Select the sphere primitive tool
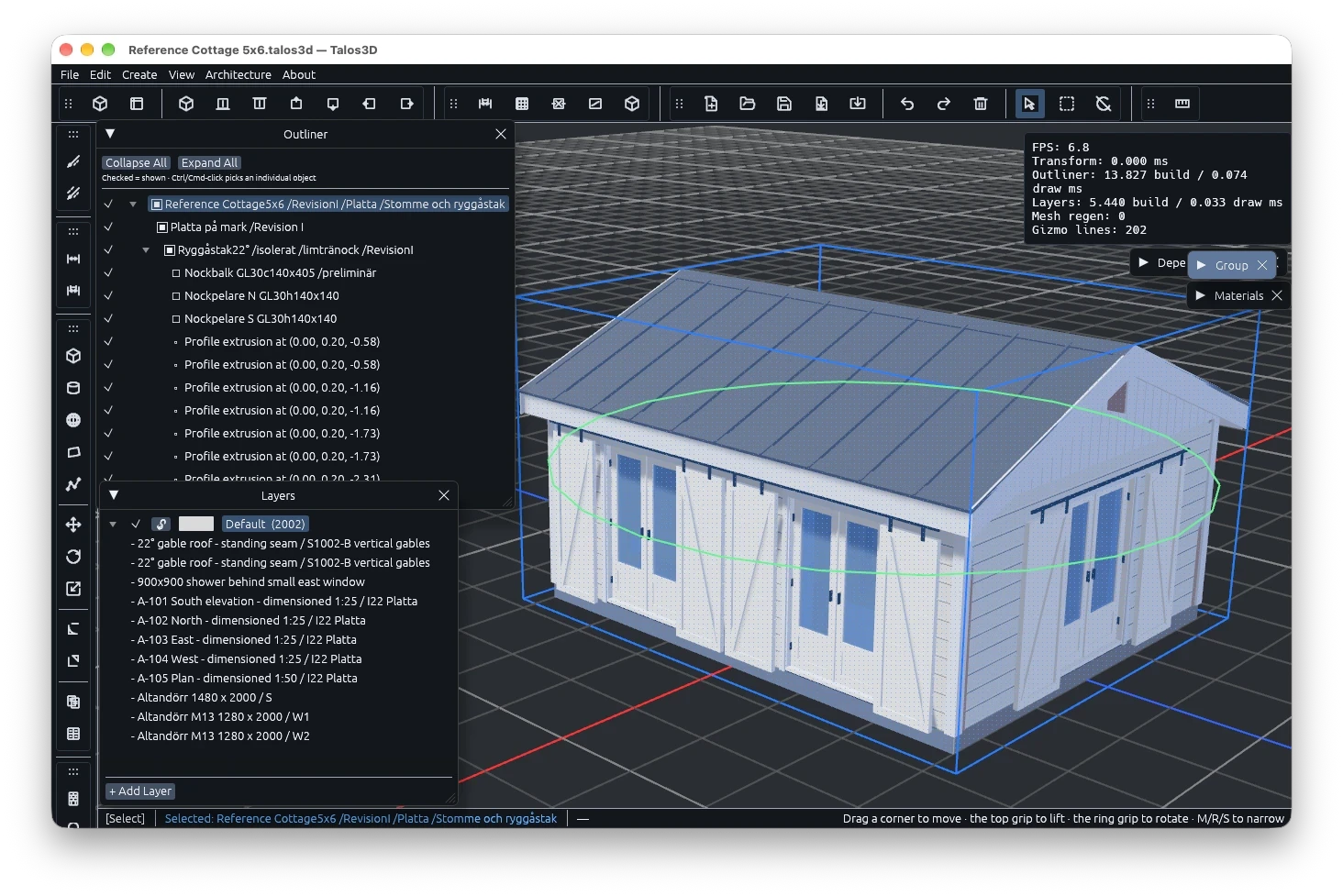 pyautogui.click(x=73, y=420)
